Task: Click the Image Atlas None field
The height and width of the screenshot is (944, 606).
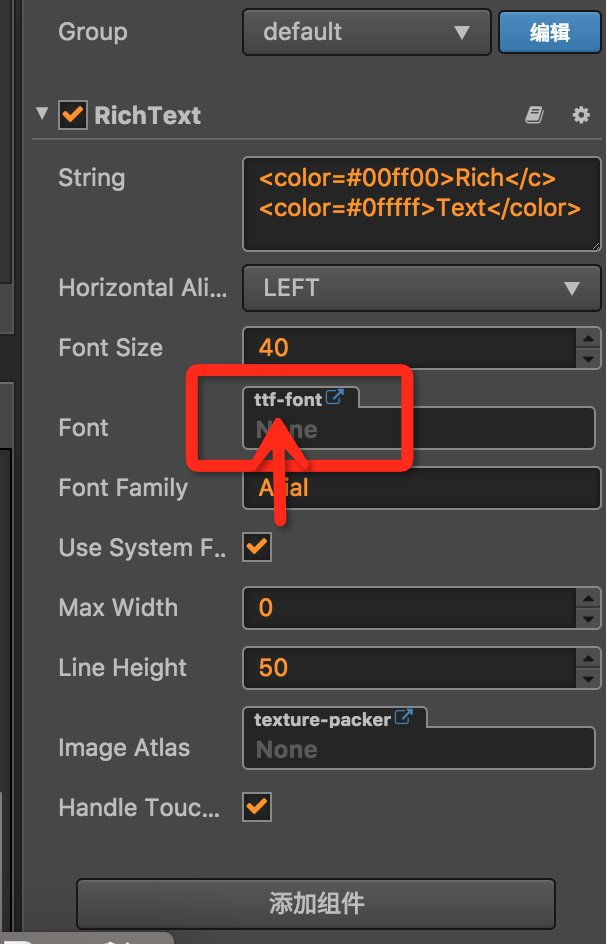Action: coord(420,750)
